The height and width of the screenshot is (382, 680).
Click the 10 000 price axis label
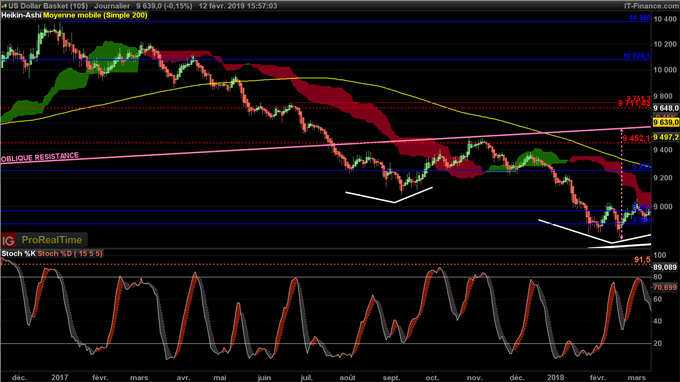(x=665, y=70)
